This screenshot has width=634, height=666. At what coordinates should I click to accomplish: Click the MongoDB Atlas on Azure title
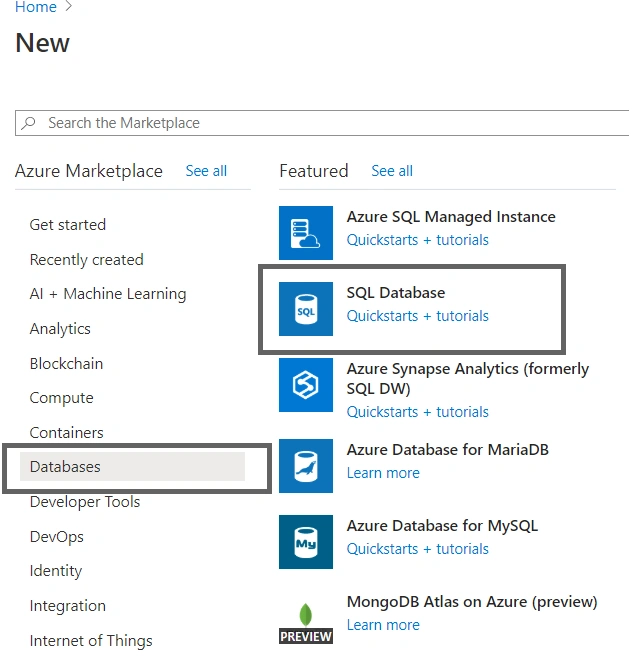pos(472,602)
